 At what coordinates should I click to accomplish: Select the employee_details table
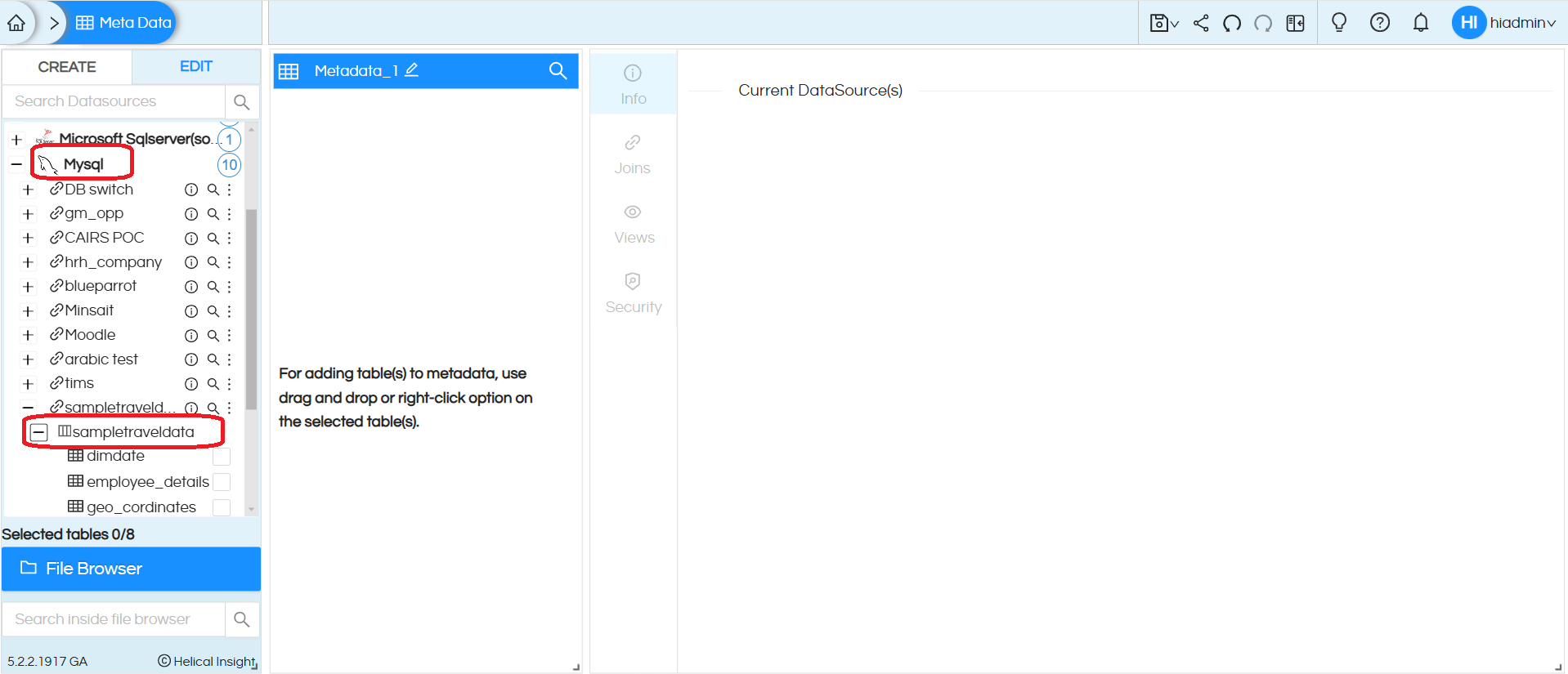(x=148, y=482)
